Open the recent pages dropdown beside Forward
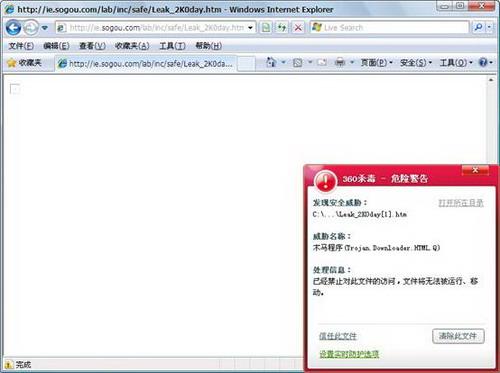The height and width of the screenshot is (373, 500). (x=45, y=28)
